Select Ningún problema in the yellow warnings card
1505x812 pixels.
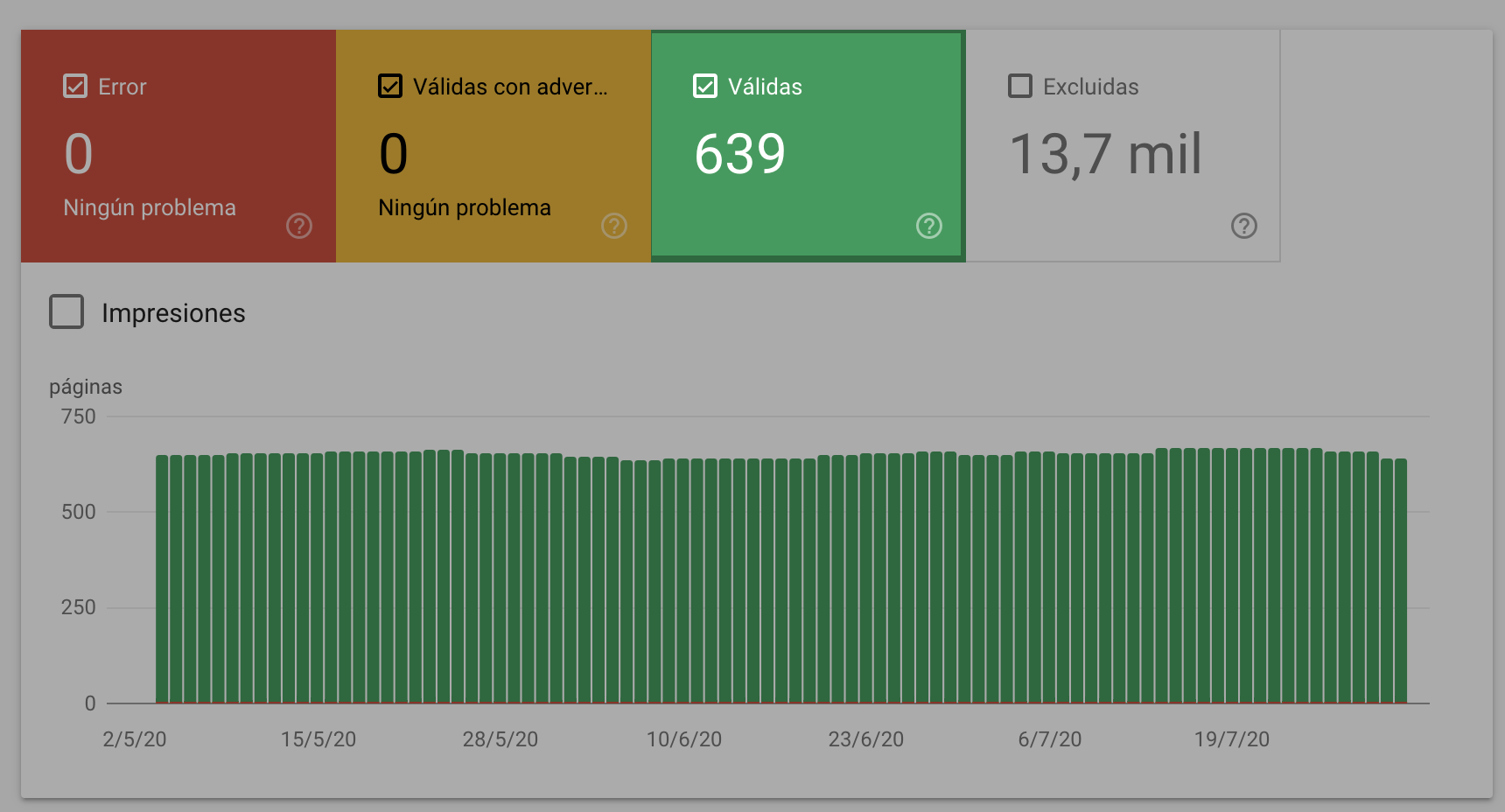tap(465, 207)
